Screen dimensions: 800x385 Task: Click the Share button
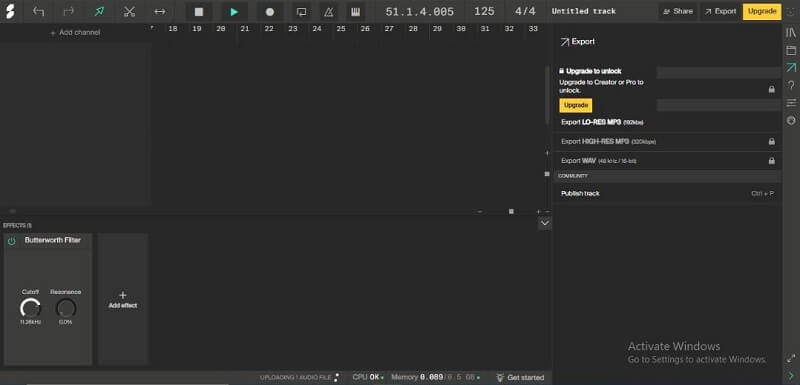click(678, 11)
